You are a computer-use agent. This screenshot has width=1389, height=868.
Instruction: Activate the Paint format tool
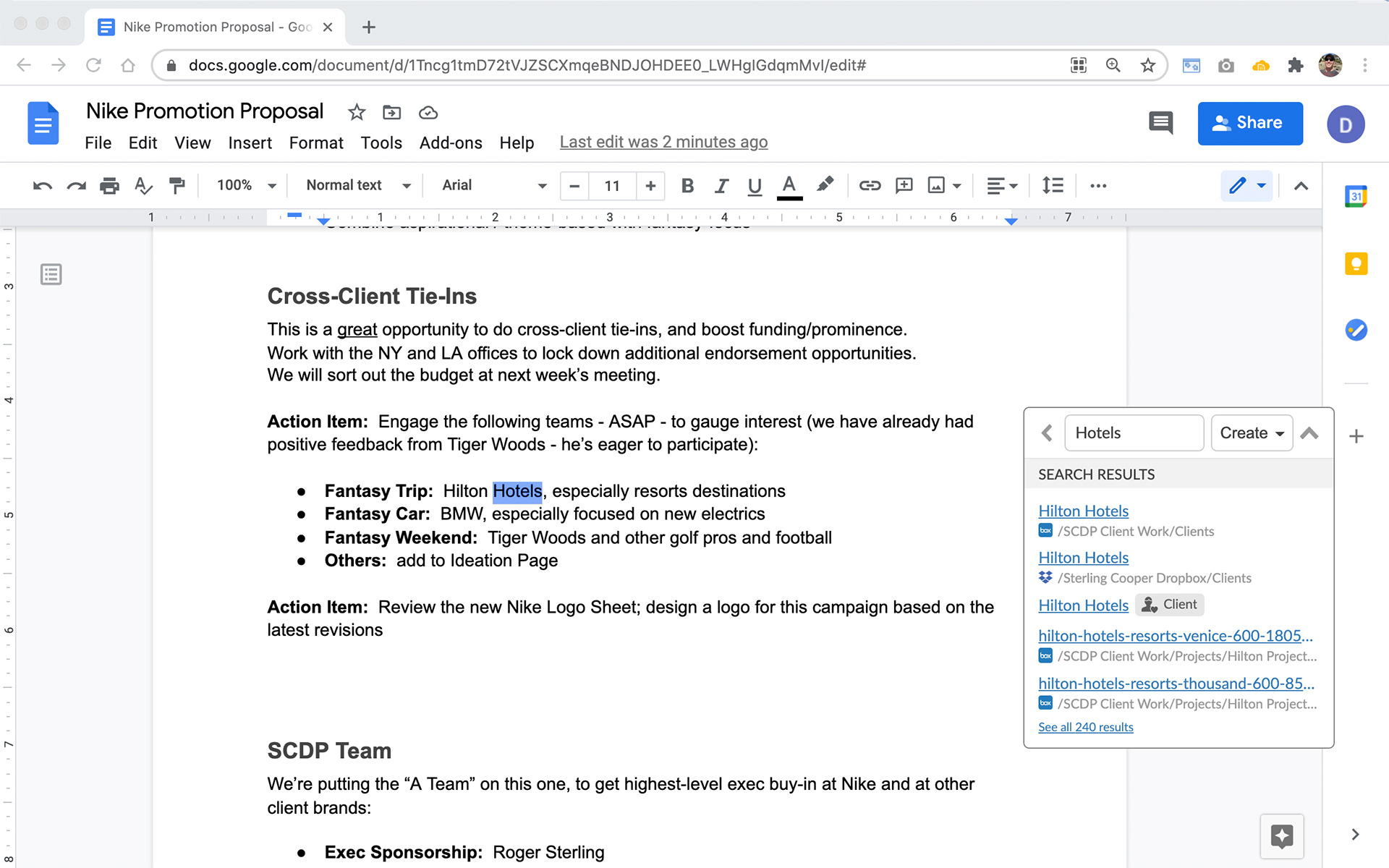click(177, 186)
